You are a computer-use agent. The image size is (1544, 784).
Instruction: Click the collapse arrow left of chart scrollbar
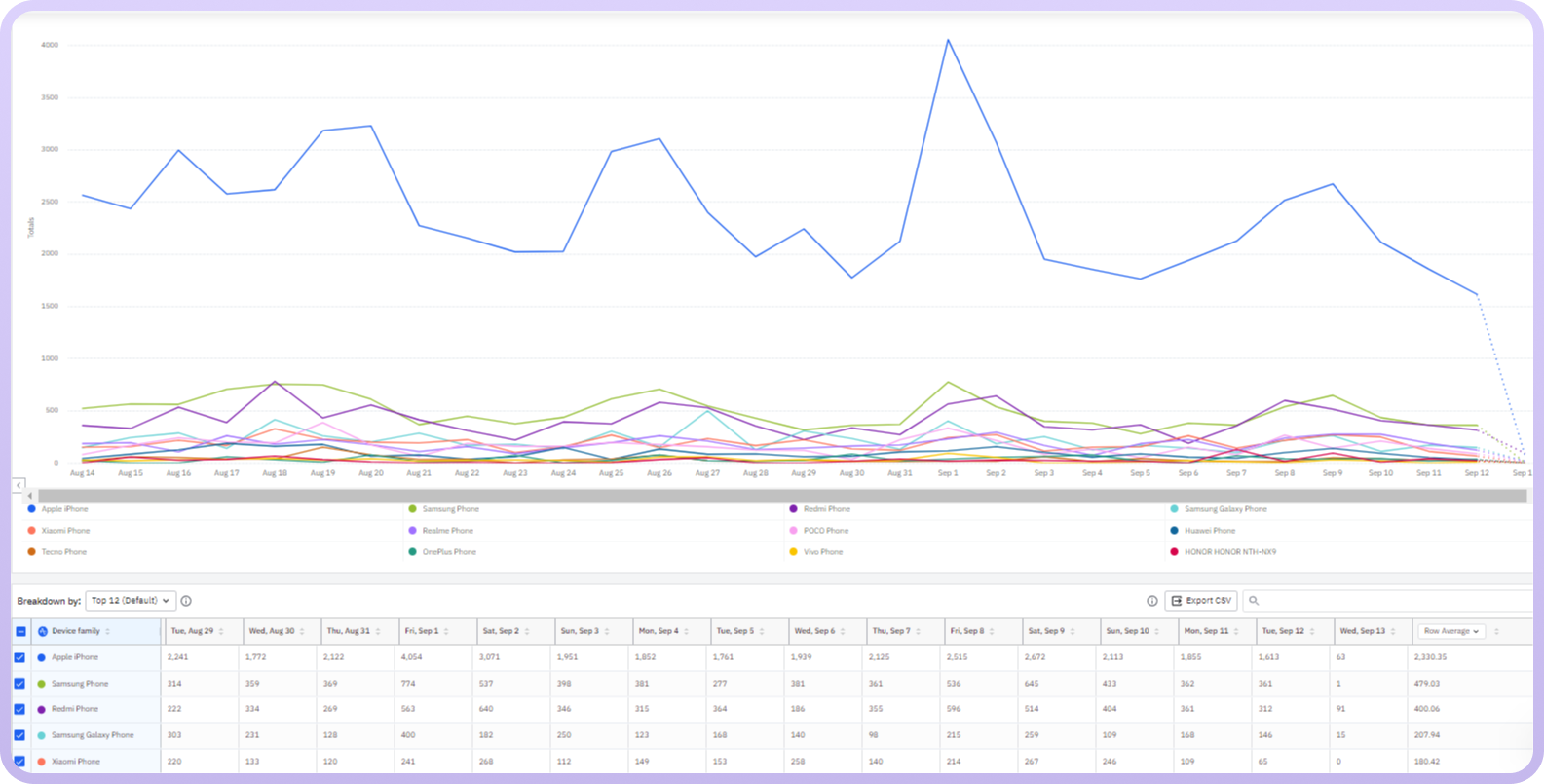tap(19, 484)
